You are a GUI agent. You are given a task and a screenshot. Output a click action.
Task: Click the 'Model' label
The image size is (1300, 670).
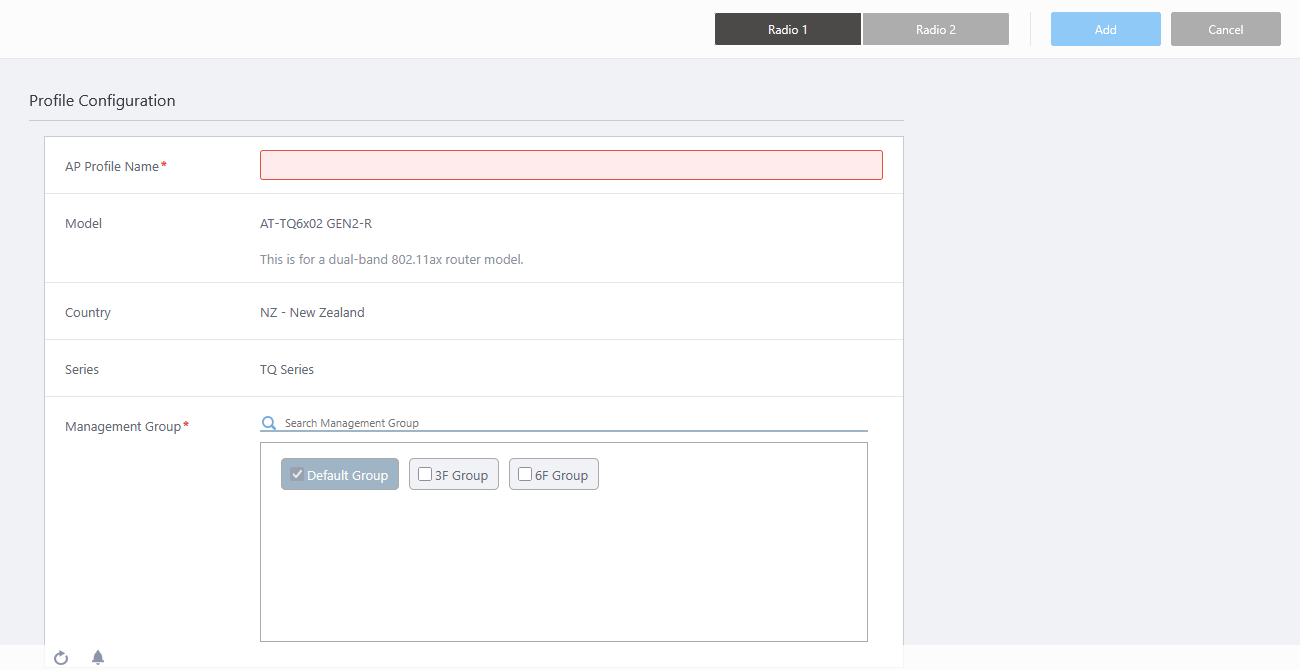pyautogui.click(x=83, y=223)
